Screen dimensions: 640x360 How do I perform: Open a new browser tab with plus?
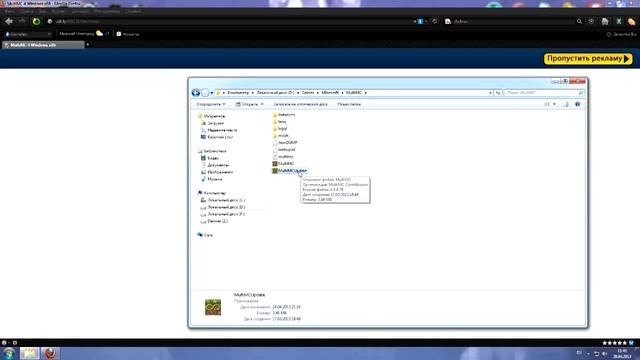(x=87, y=44)
